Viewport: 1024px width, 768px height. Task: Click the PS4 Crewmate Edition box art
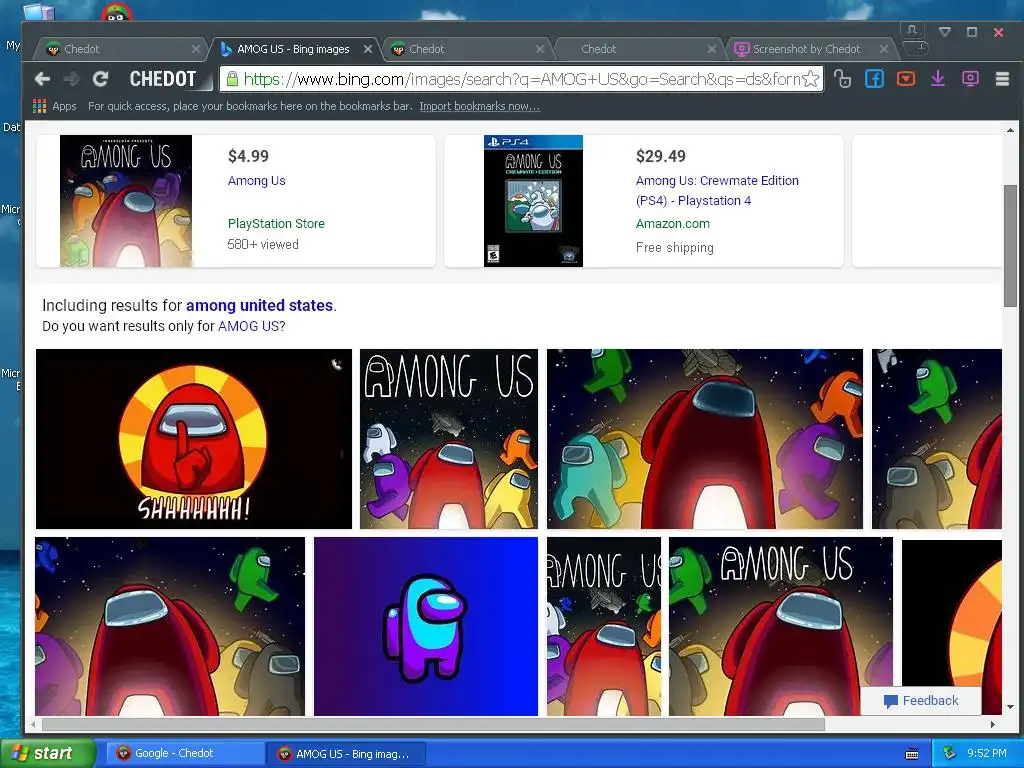click(533, 200)
